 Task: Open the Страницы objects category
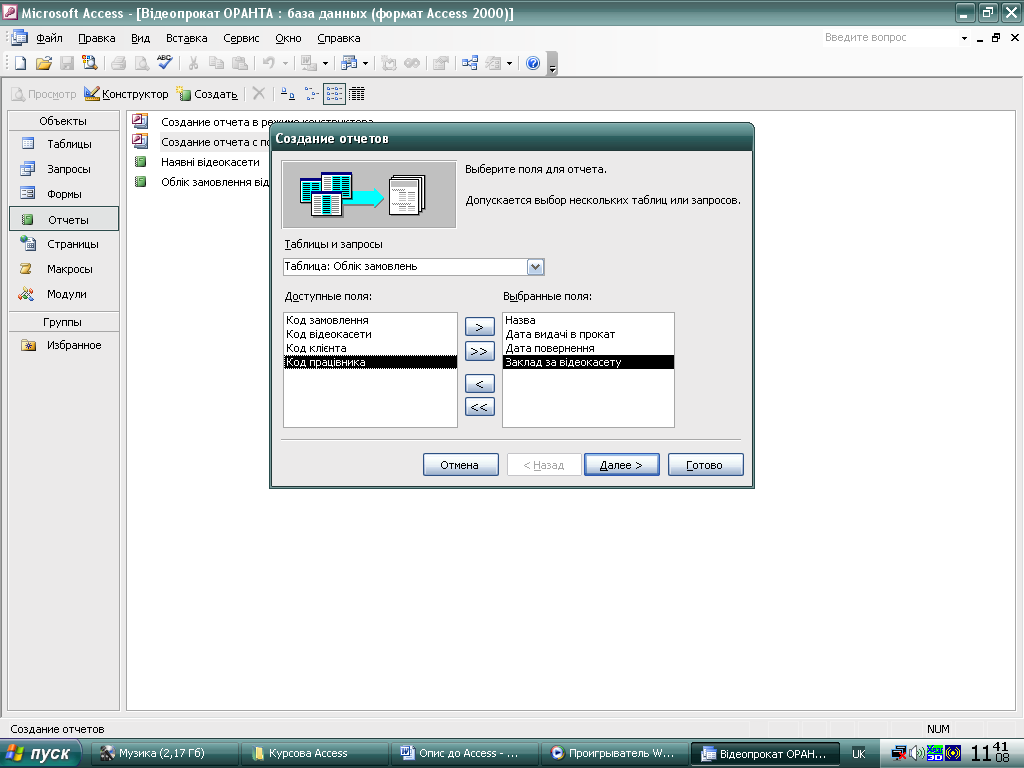(63, 244)
